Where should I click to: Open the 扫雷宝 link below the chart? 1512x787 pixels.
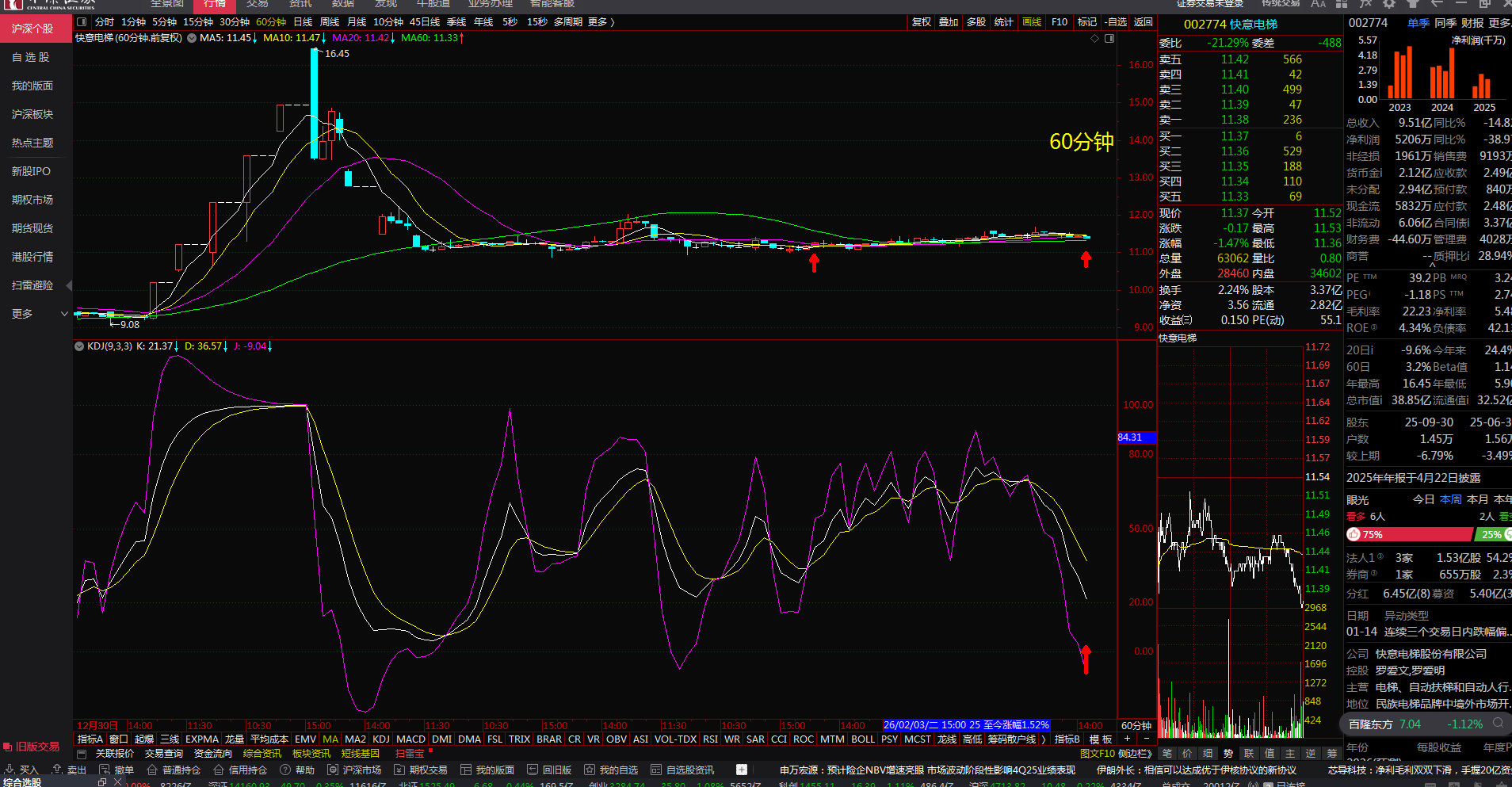[410, 754]
